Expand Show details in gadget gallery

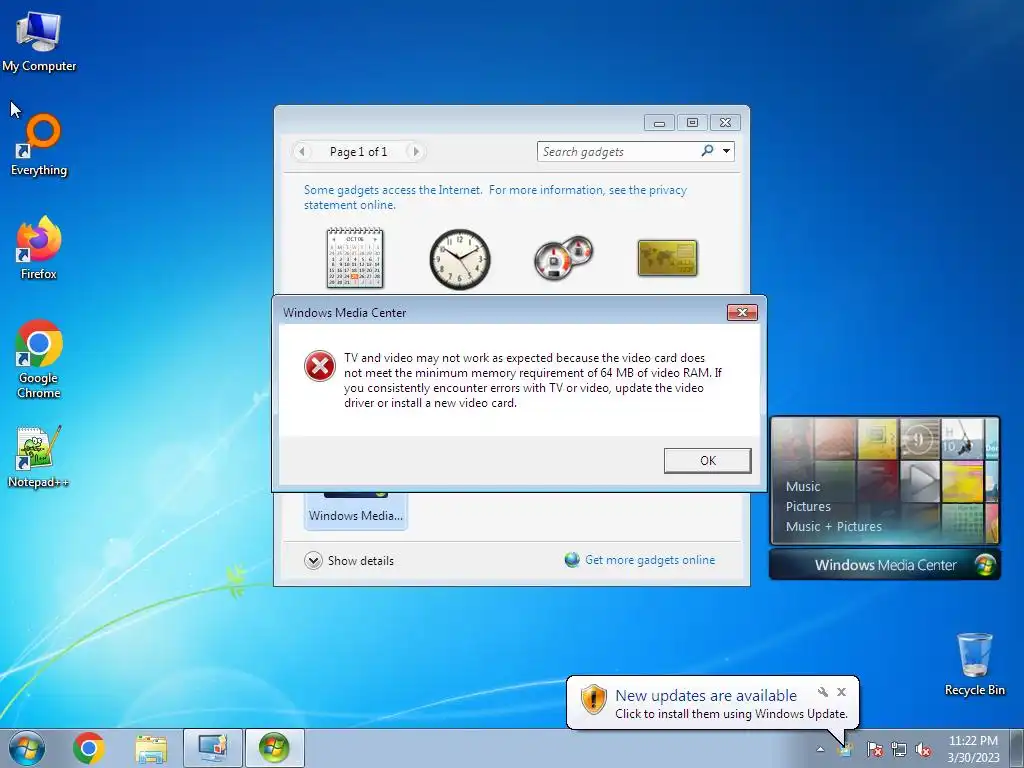(x=349, y=560)
